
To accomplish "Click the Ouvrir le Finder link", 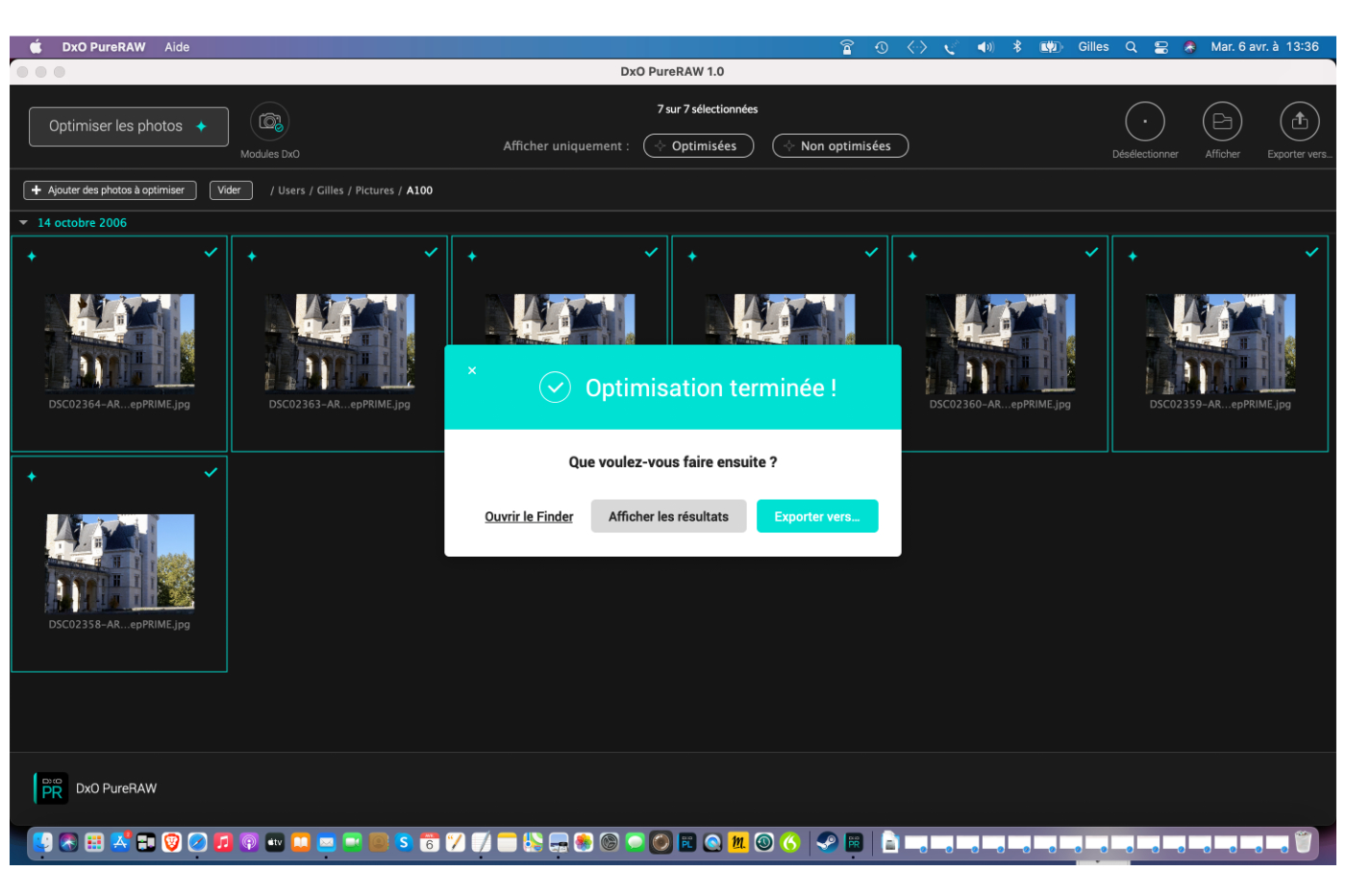I will 529,517.
